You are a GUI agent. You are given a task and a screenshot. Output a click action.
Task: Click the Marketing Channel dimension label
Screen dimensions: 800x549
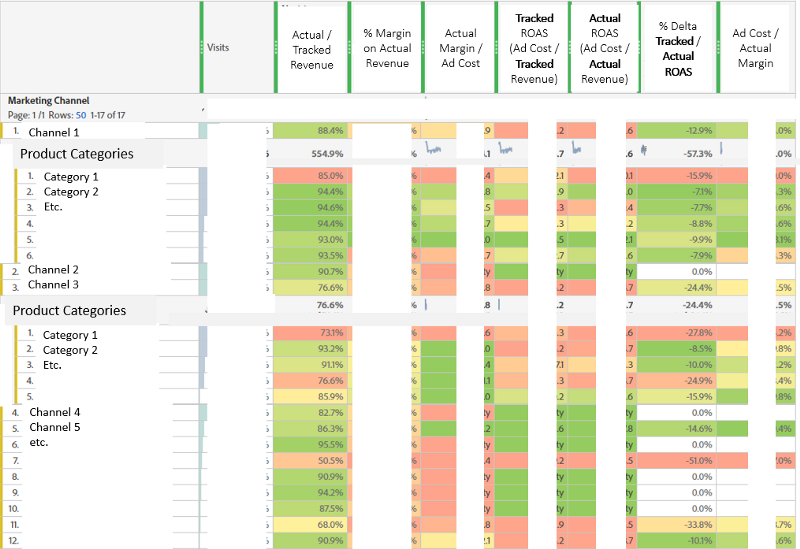pyautogui.click(x=48, y=101)
